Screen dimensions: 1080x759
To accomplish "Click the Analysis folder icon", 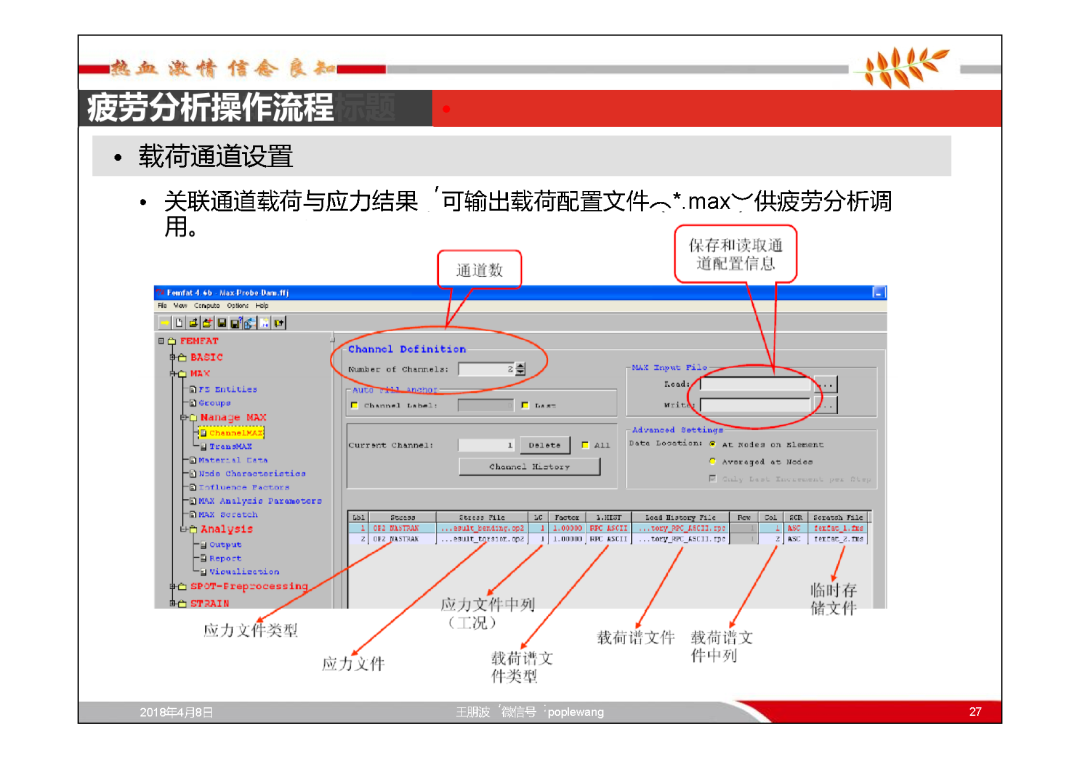I will pyautogui.click(x=193, y=530).
